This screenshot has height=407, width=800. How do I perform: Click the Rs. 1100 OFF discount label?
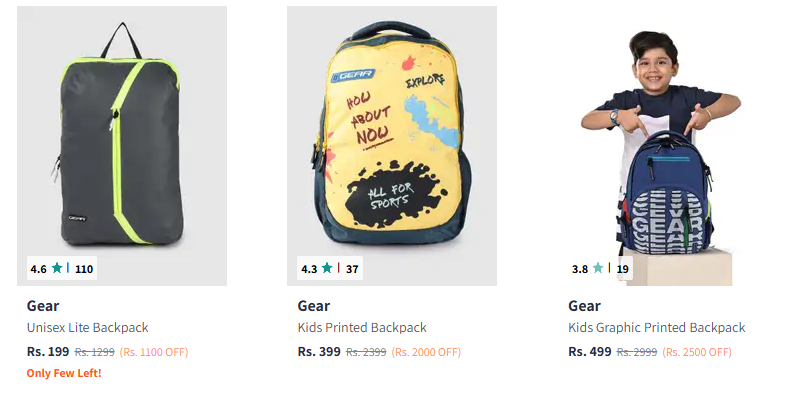154,352
